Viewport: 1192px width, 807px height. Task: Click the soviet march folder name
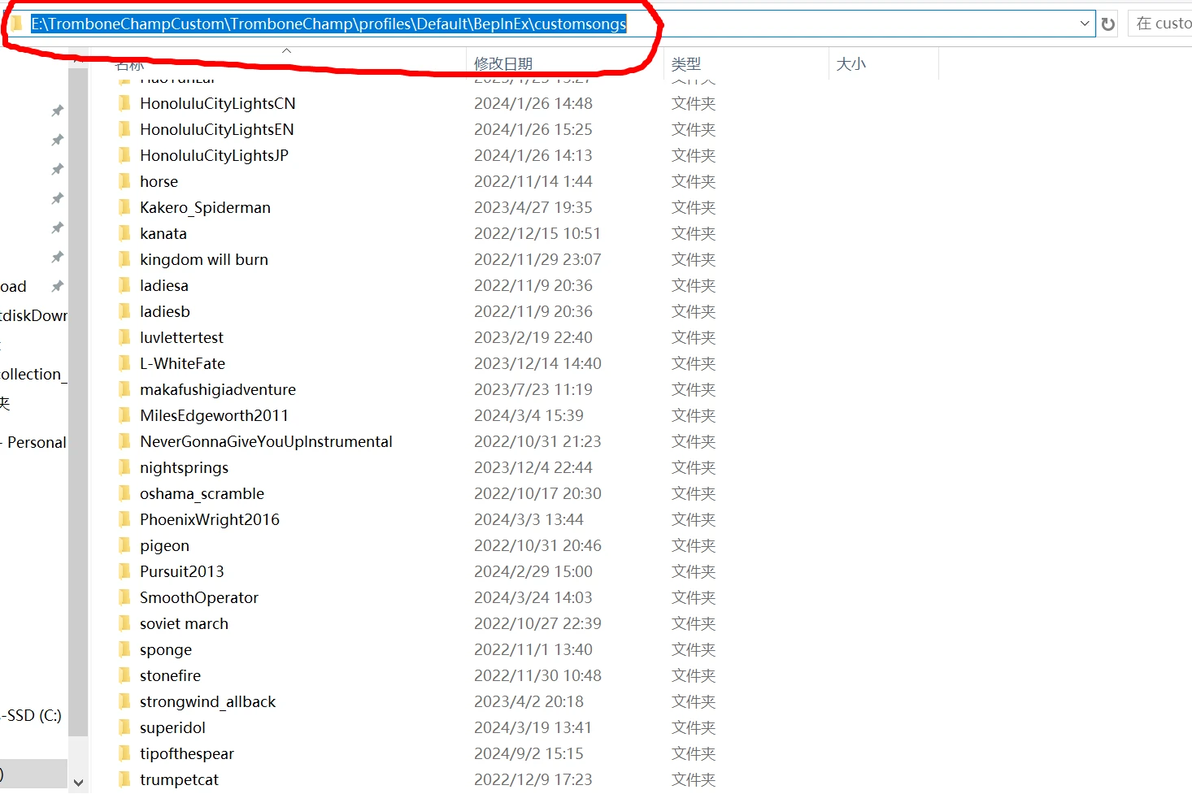pos(184,624)
